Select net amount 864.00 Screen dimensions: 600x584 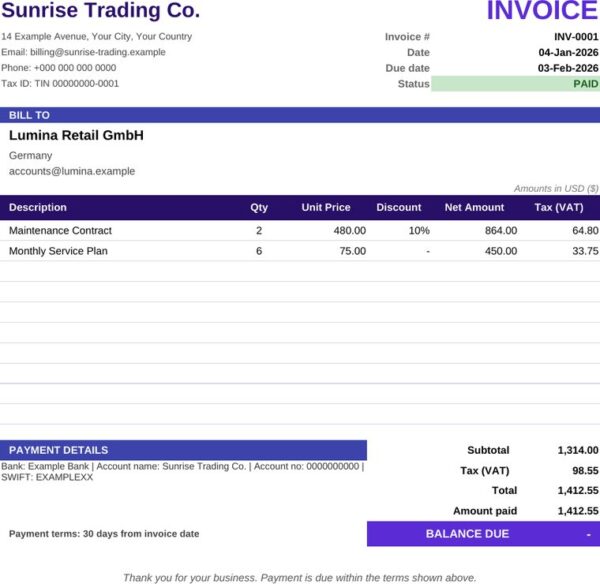[501, 230]
